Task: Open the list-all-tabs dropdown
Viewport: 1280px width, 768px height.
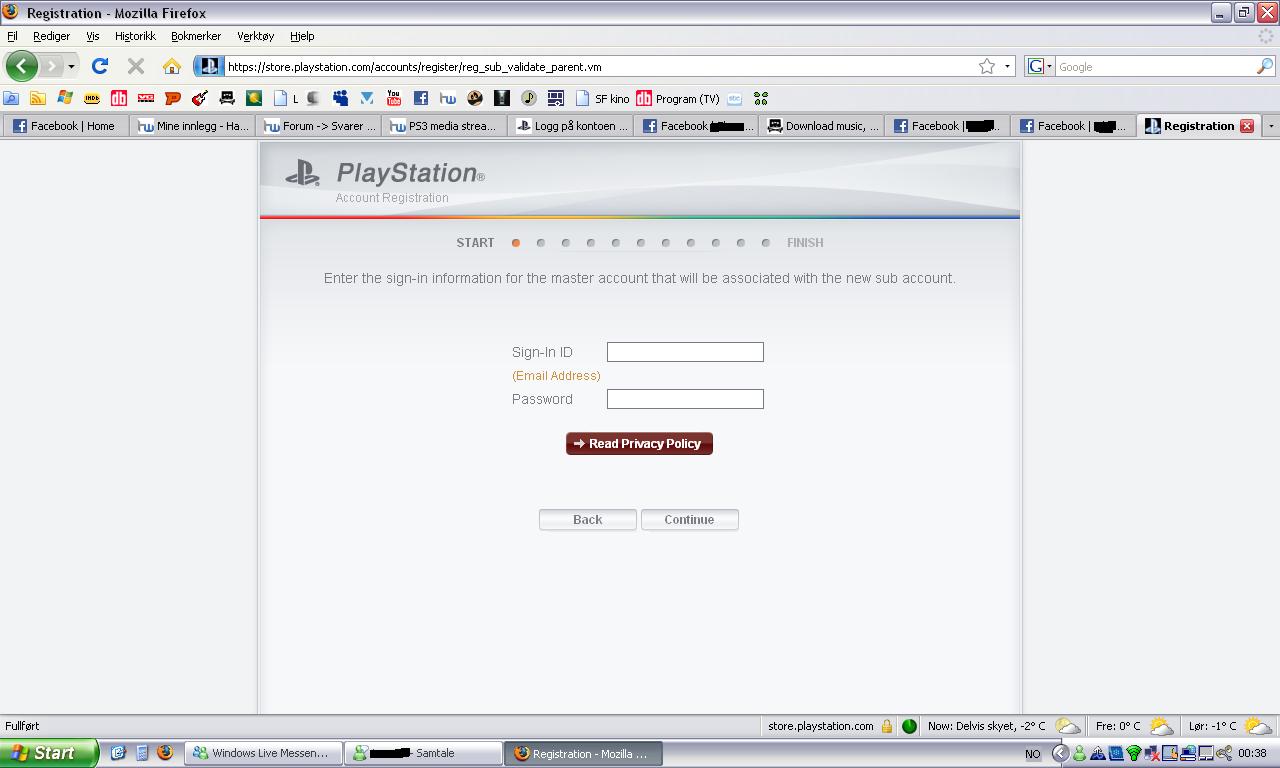Action: 1271,126
